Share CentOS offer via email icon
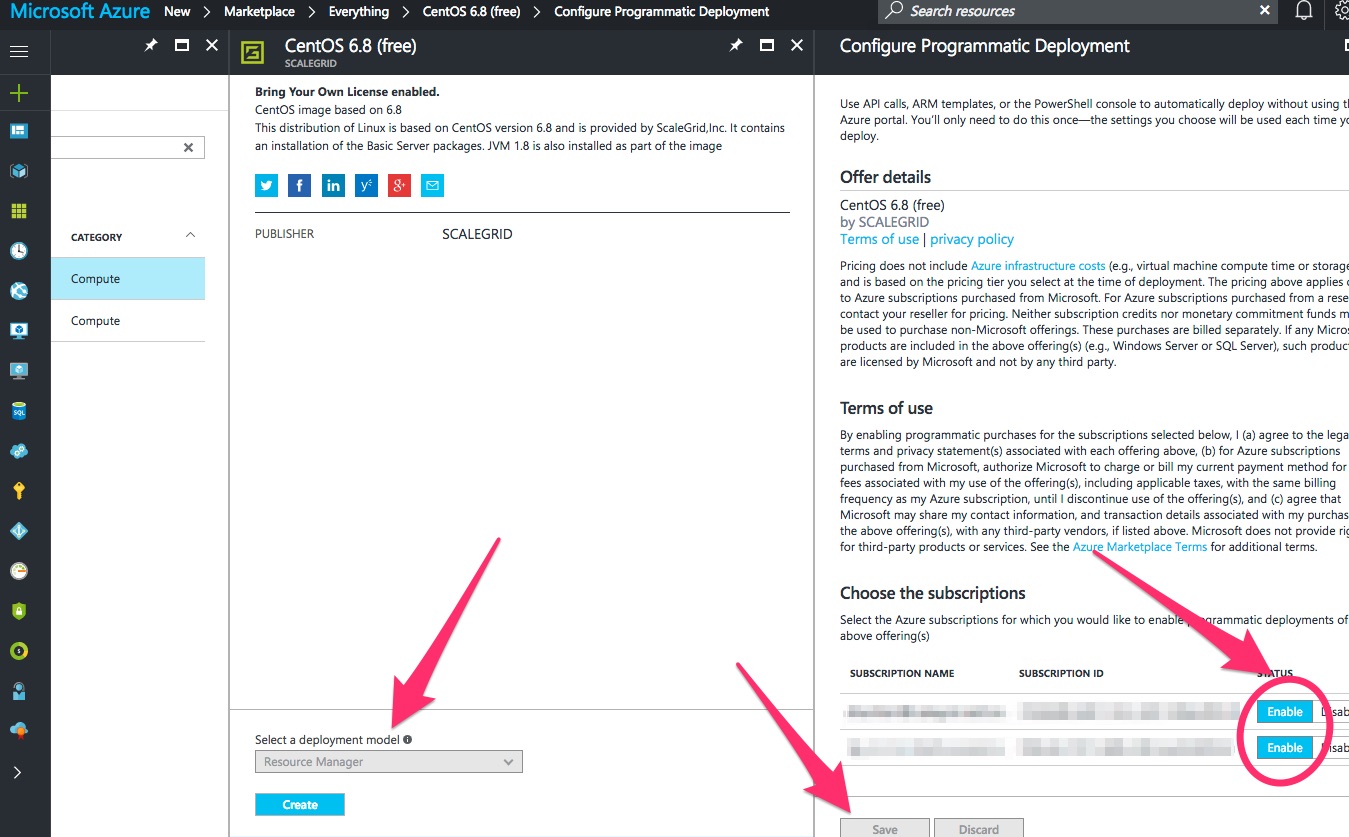The image size is (1349, 837). [x=432, y=185]
